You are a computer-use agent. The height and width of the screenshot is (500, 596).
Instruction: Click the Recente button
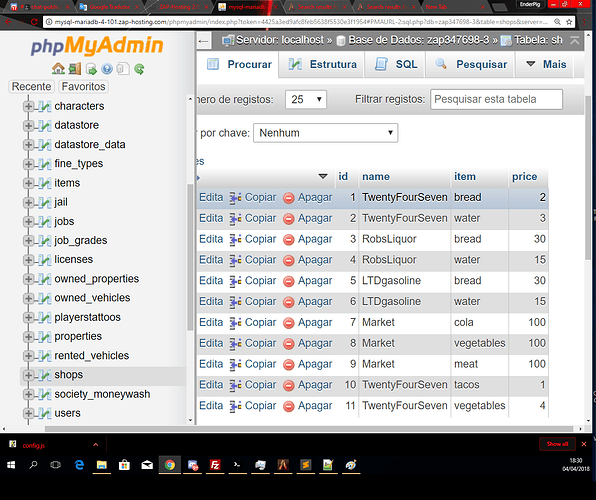[x=31, y=87]
